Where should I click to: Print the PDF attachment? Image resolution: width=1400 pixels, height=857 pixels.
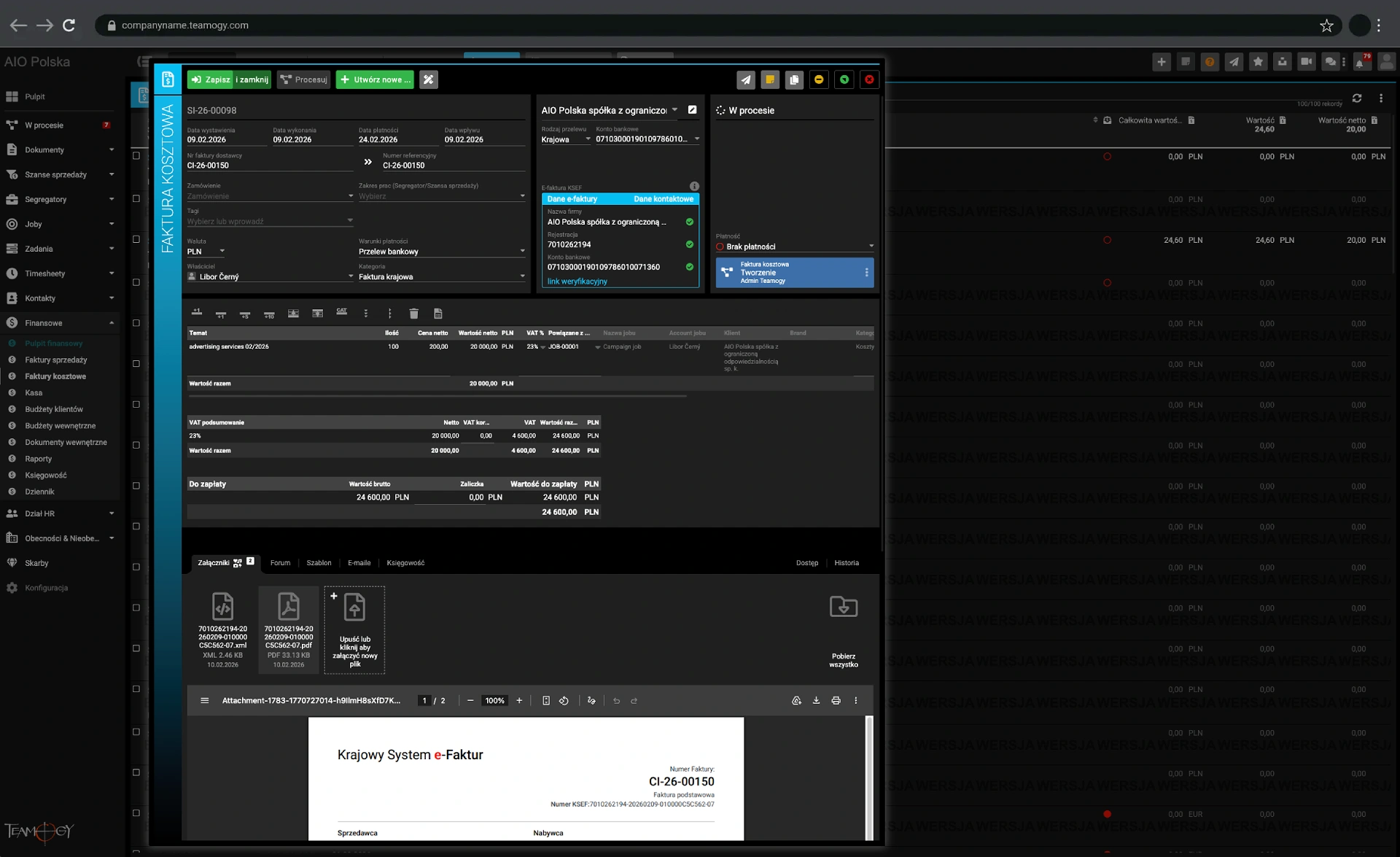(x=836, y=700)
